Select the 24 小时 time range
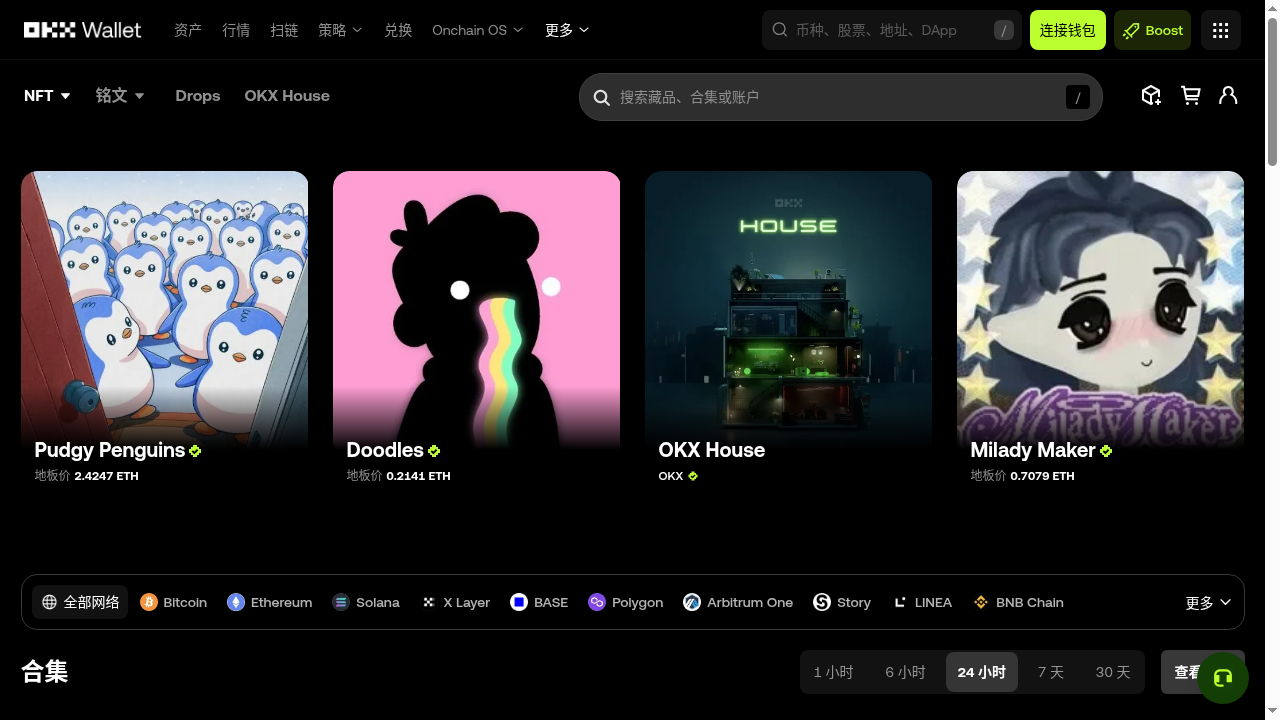The image size is (1280, 720). click(x=982, y=672)
